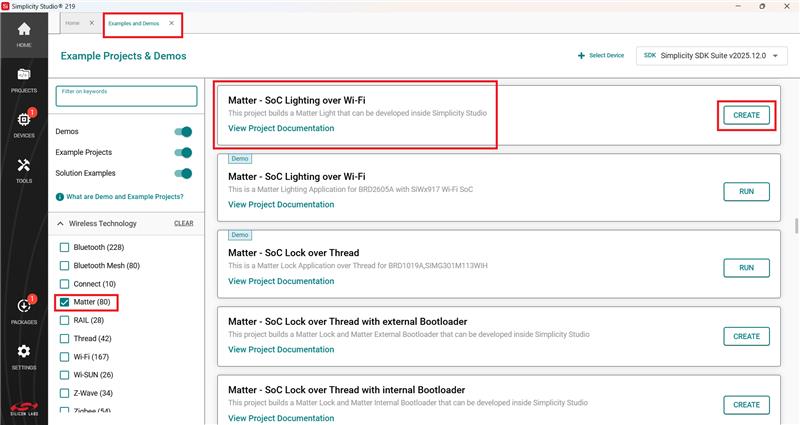
Task: Close the Home tab
Action: (92, 23)
